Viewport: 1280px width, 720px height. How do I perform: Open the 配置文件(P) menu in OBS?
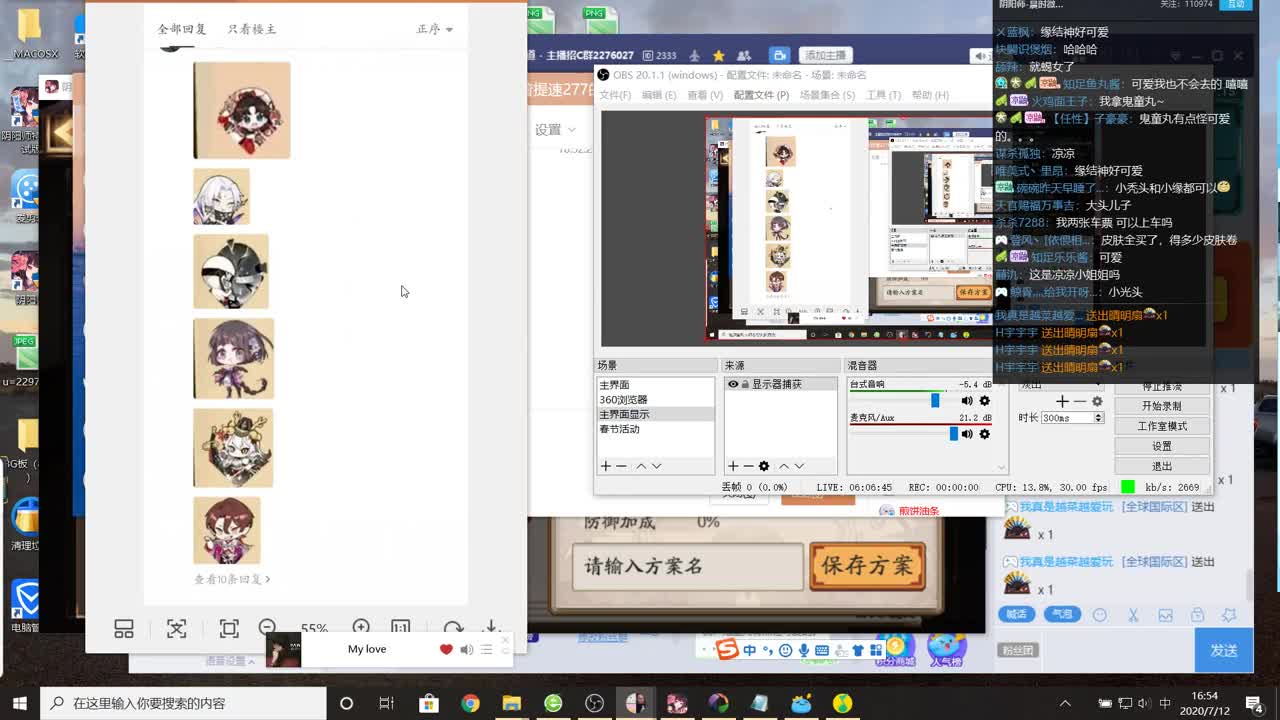coord(762,95)
